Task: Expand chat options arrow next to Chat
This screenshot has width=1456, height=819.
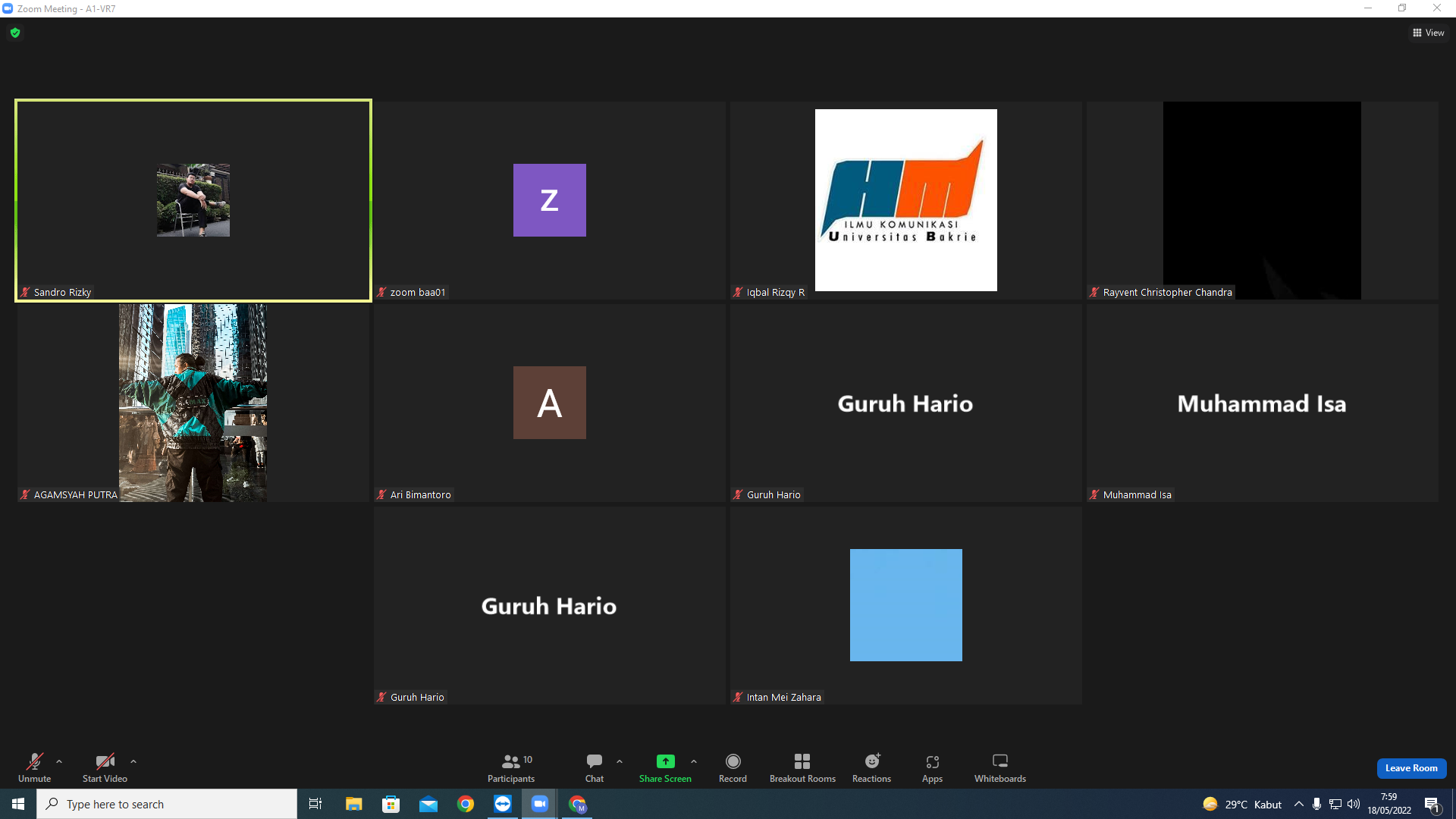Action: coord(620,761)
